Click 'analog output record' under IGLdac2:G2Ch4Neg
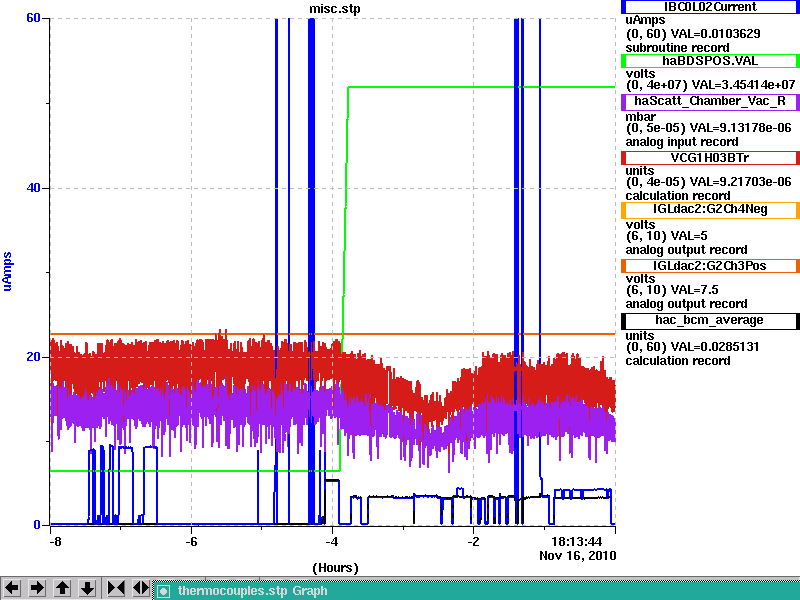Viewport: 800px width, 600px height. tap(687, 250)
